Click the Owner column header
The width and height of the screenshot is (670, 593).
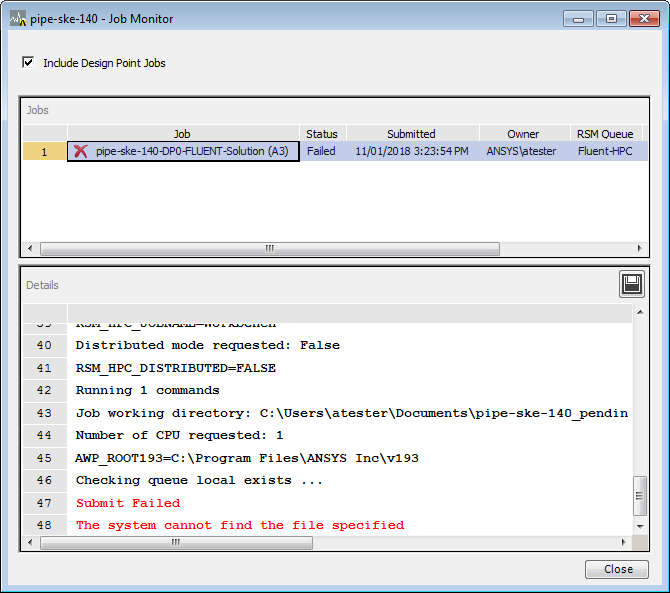[x=524, y=134]
